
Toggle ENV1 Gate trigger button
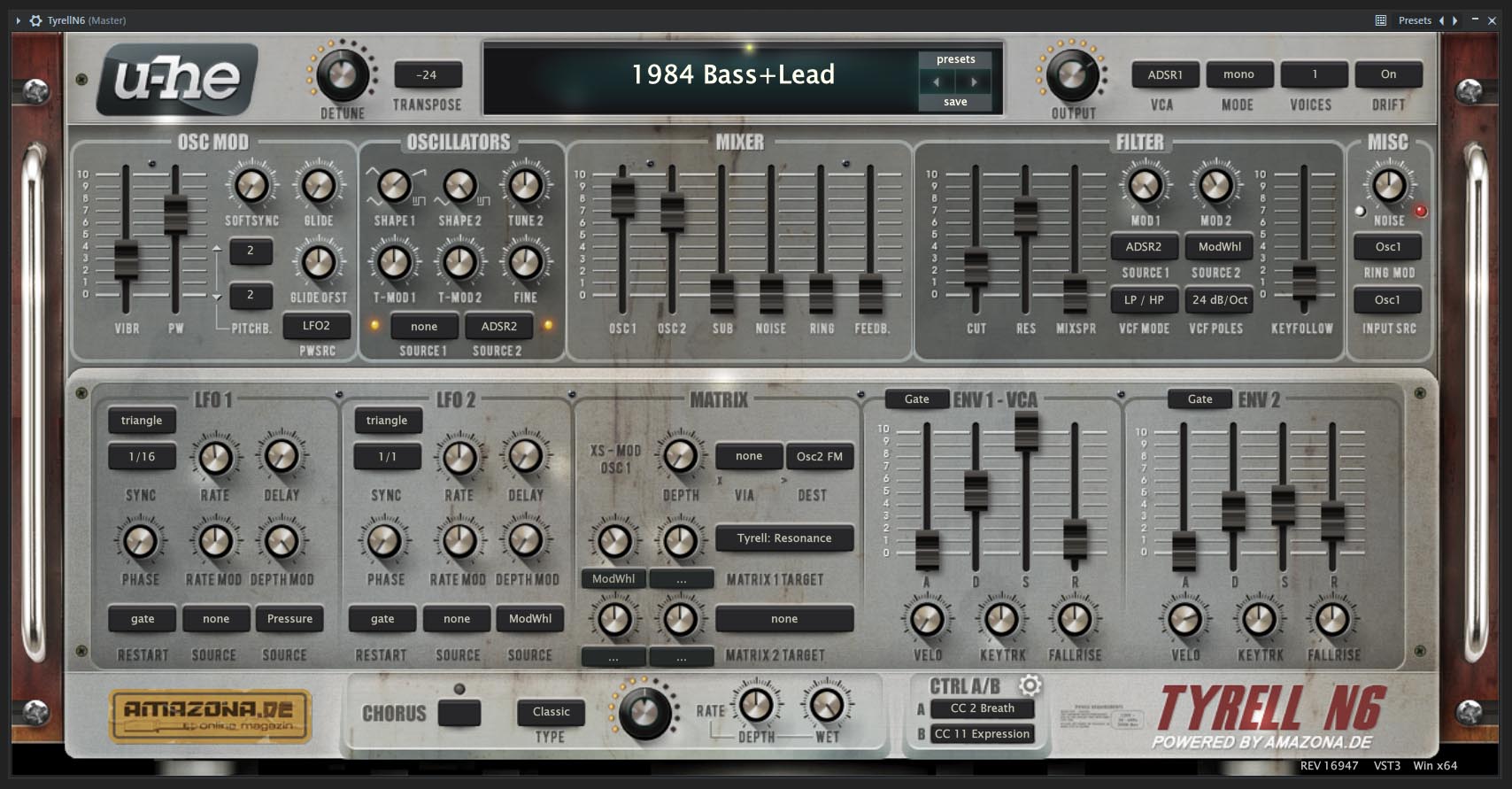[917, 399]
